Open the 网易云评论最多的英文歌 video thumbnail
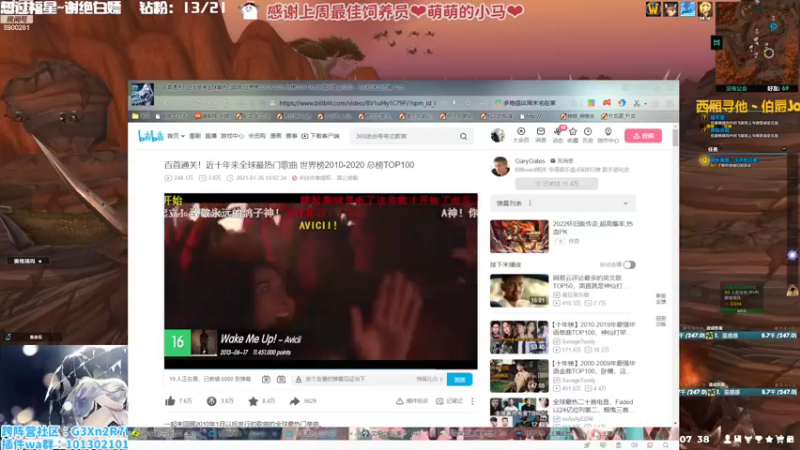 click(519, 291)
